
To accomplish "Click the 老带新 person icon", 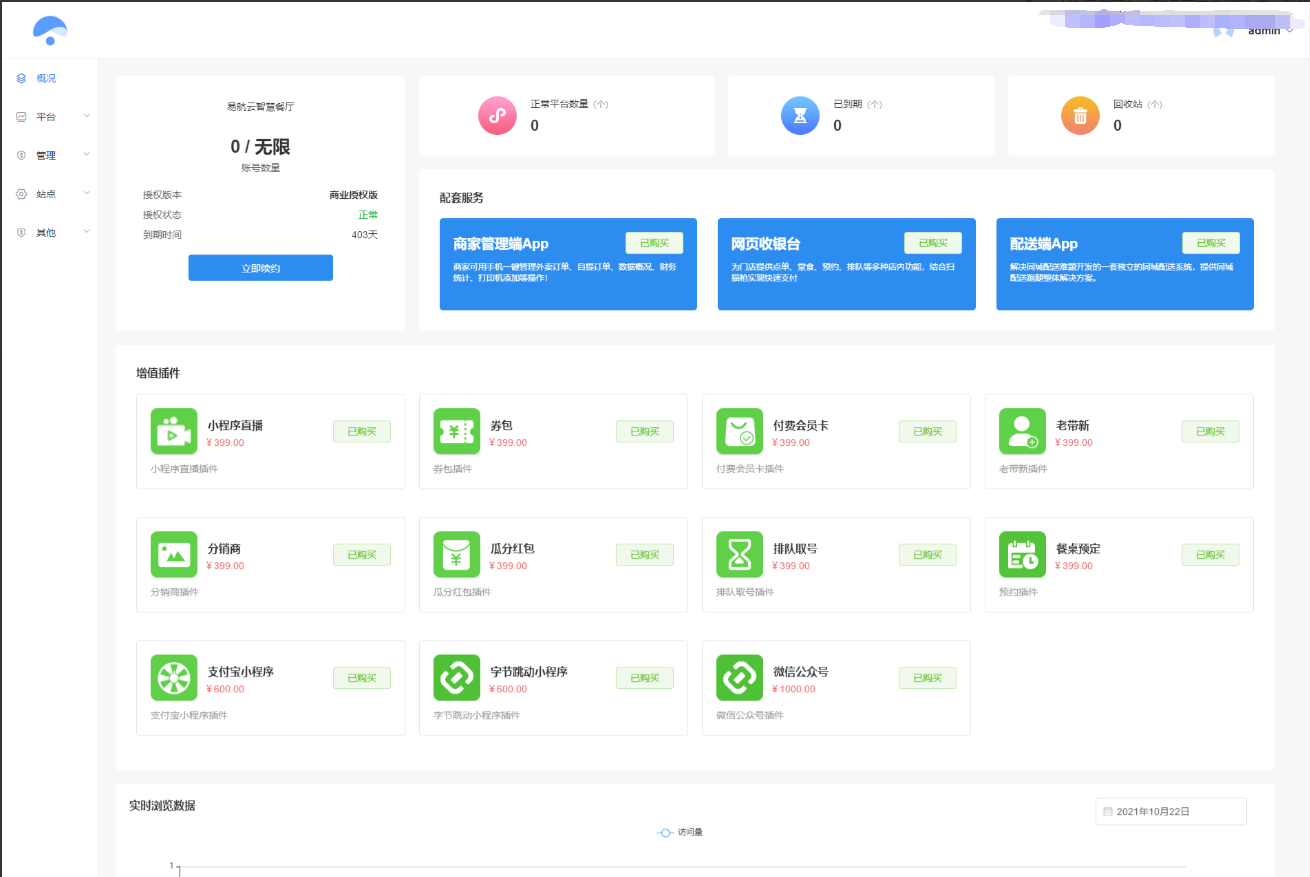I will click(x=1023, y=431).
